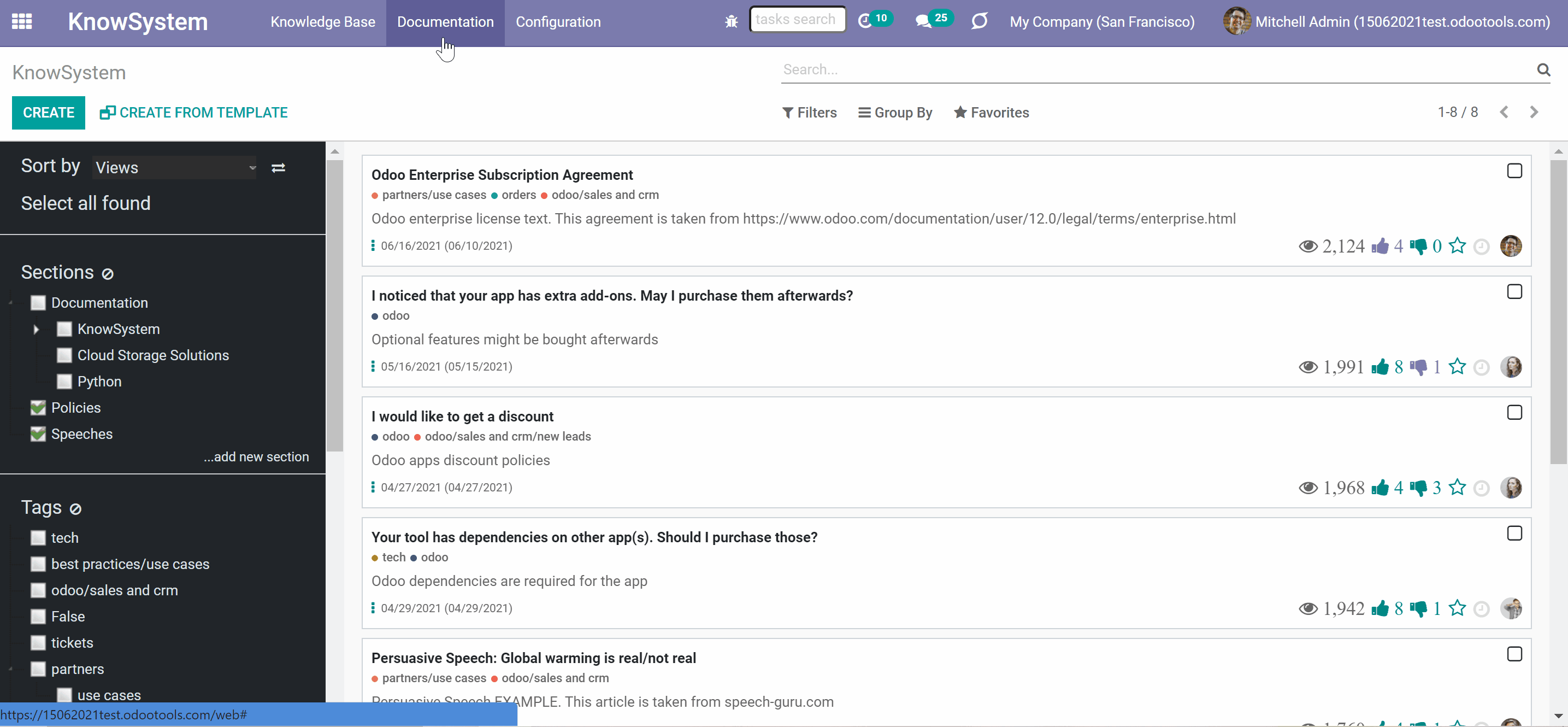
Task: Check the Python section checkbox
Action: pos(64,382)
